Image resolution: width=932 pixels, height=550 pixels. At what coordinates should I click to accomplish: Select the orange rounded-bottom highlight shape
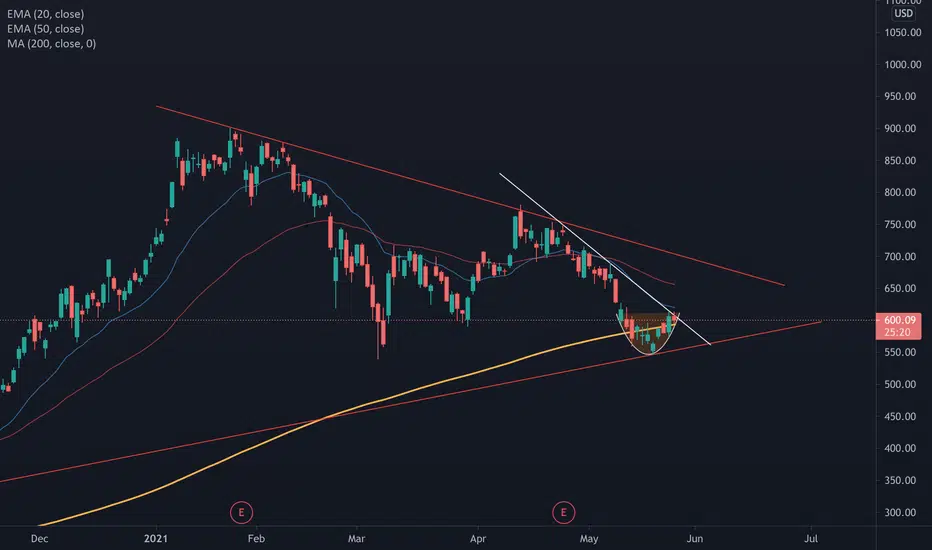coord(648,333)
